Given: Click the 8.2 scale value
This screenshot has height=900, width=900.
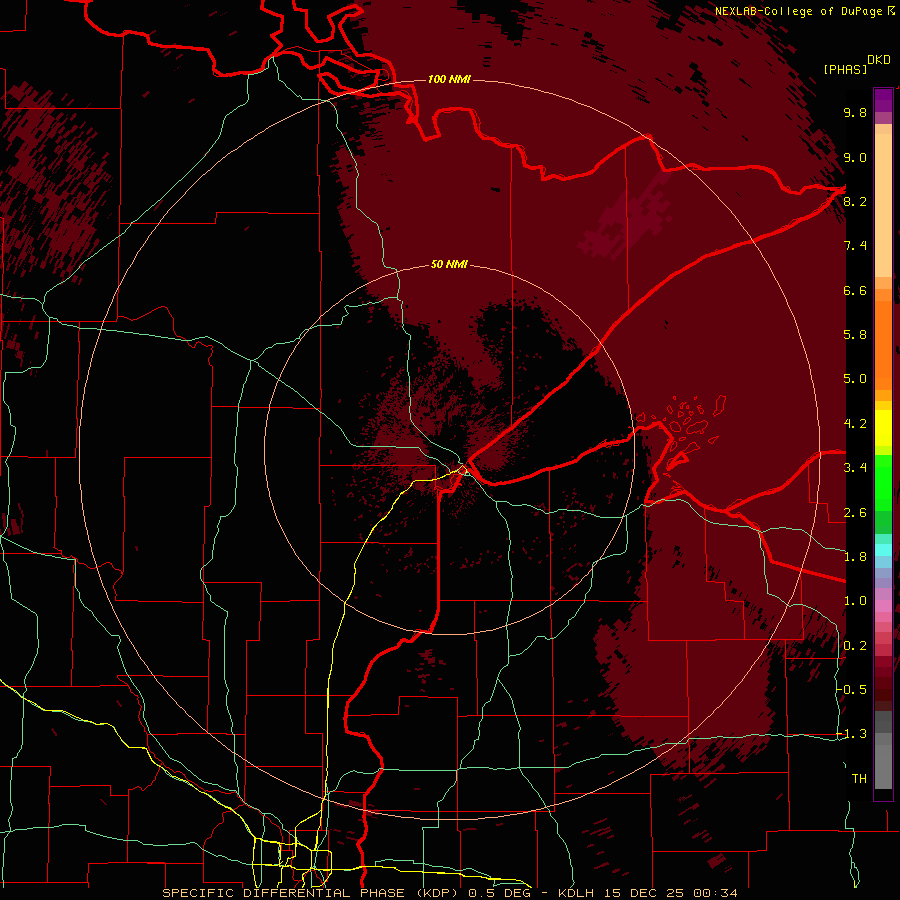Looking at the screenshot, I should click(855, 201).
